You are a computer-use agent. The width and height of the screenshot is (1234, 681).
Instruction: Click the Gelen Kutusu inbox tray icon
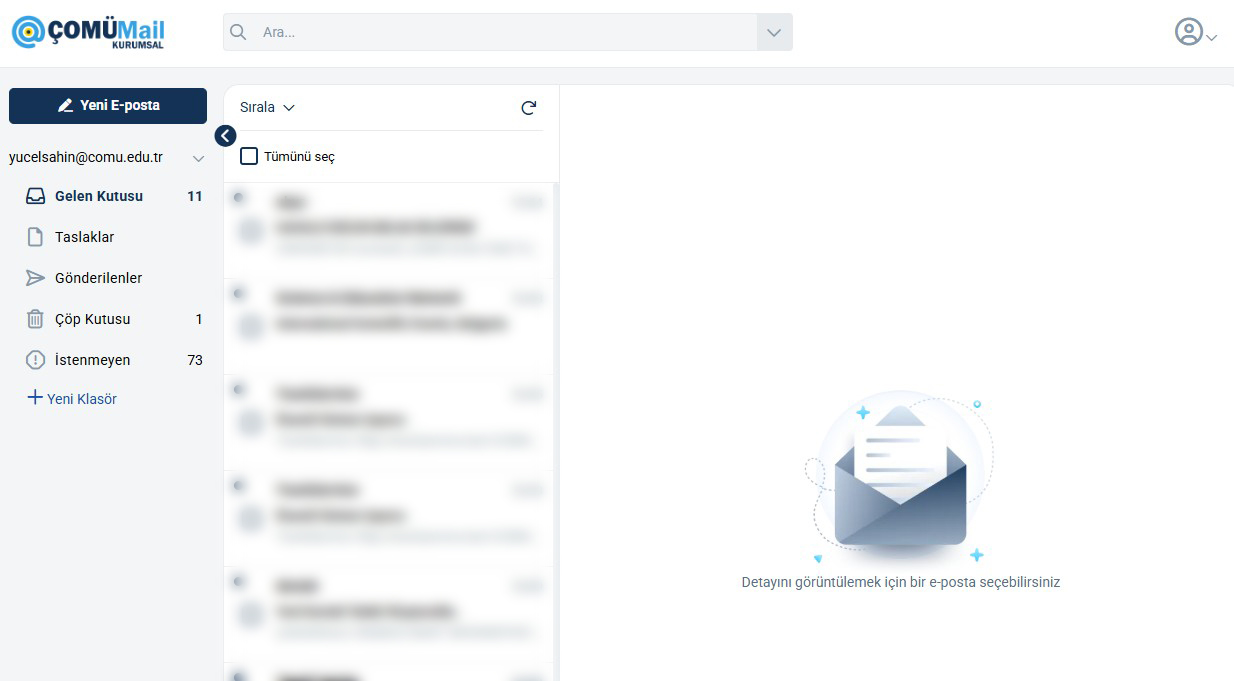pyautogui.click(x=35, y=196)
